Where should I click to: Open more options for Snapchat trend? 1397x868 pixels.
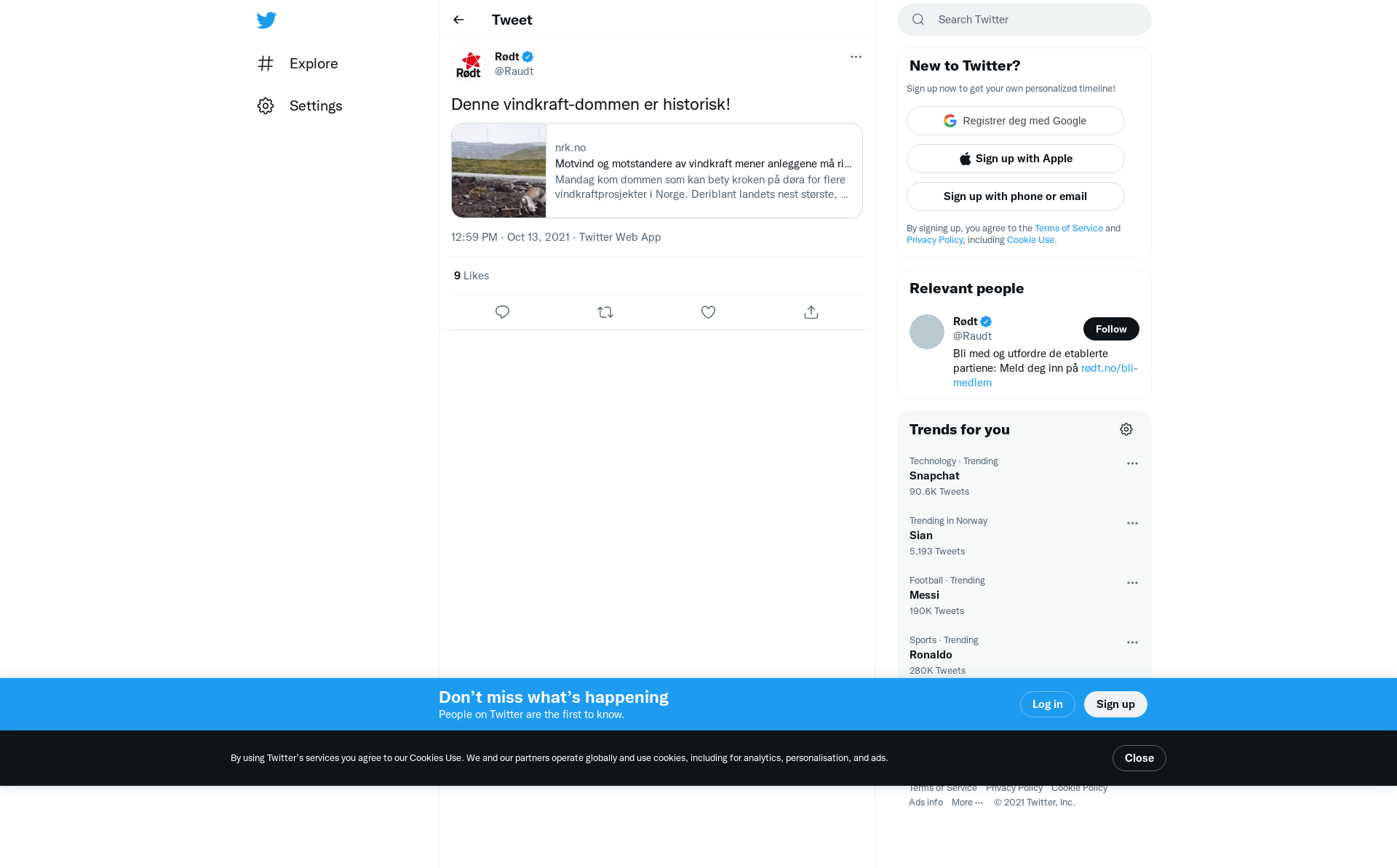(x=1132, y=463)
